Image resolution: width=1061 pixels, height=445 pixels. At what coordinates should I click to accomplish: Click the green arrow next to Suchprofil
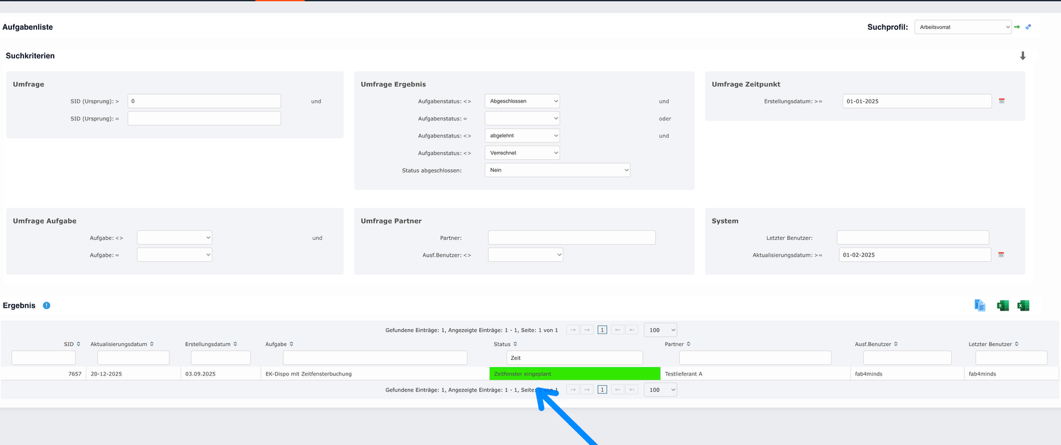coord(1017,27)
